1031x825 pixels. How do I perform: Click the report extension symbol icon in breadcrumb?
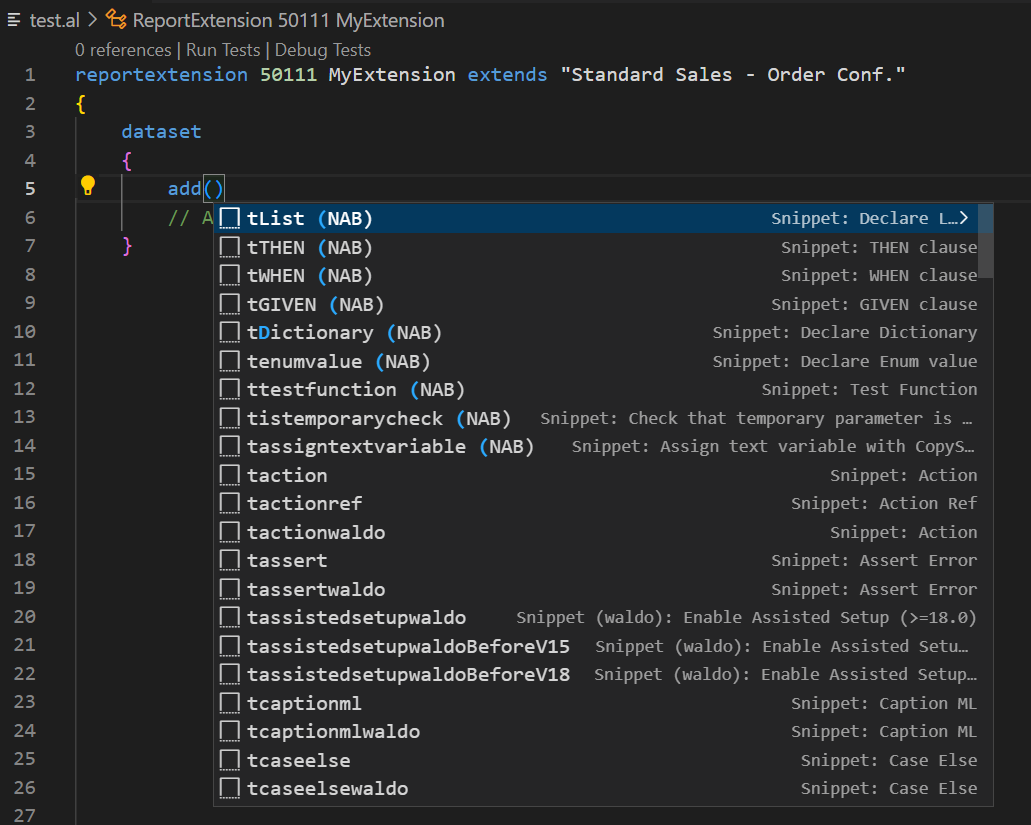[116, 19]
